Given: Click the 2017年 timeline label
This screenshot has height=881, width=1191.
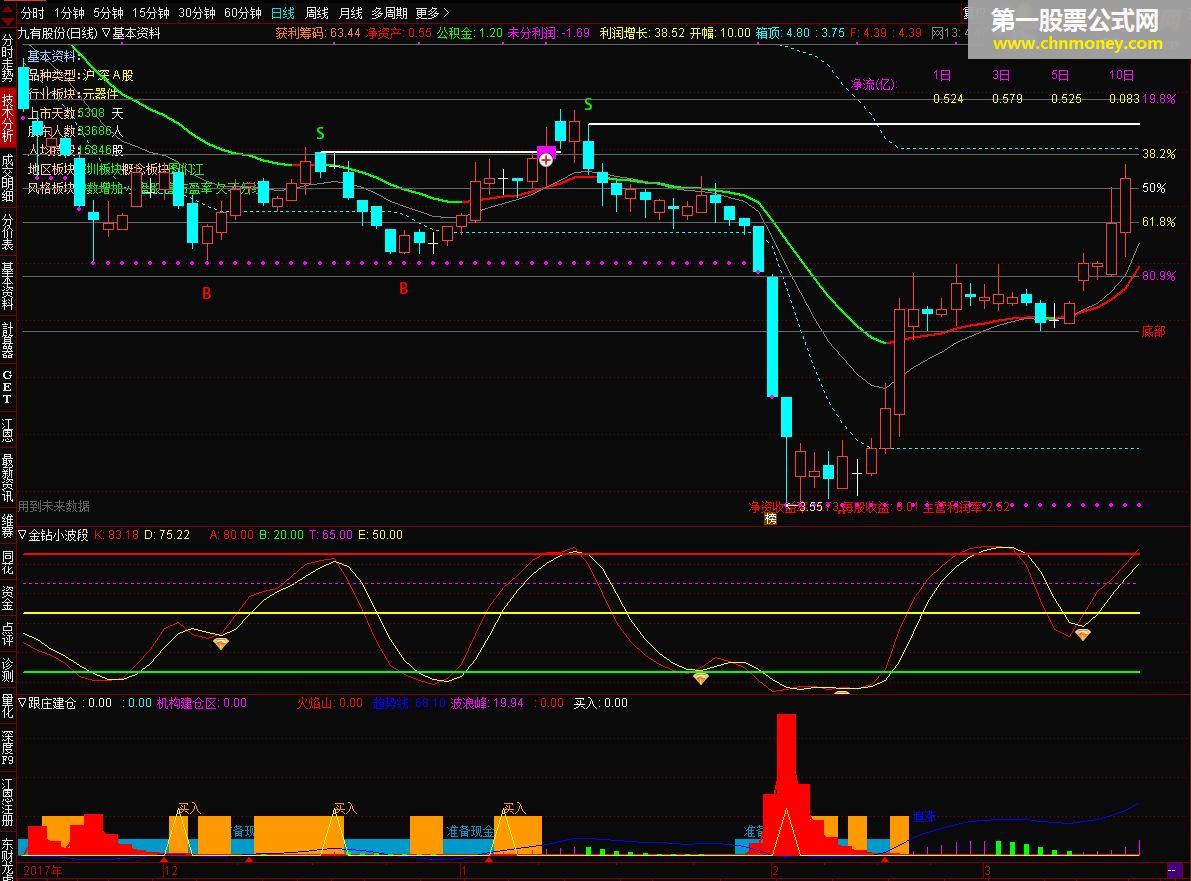Looking at the screenshot, I should [x=43, y=870].
